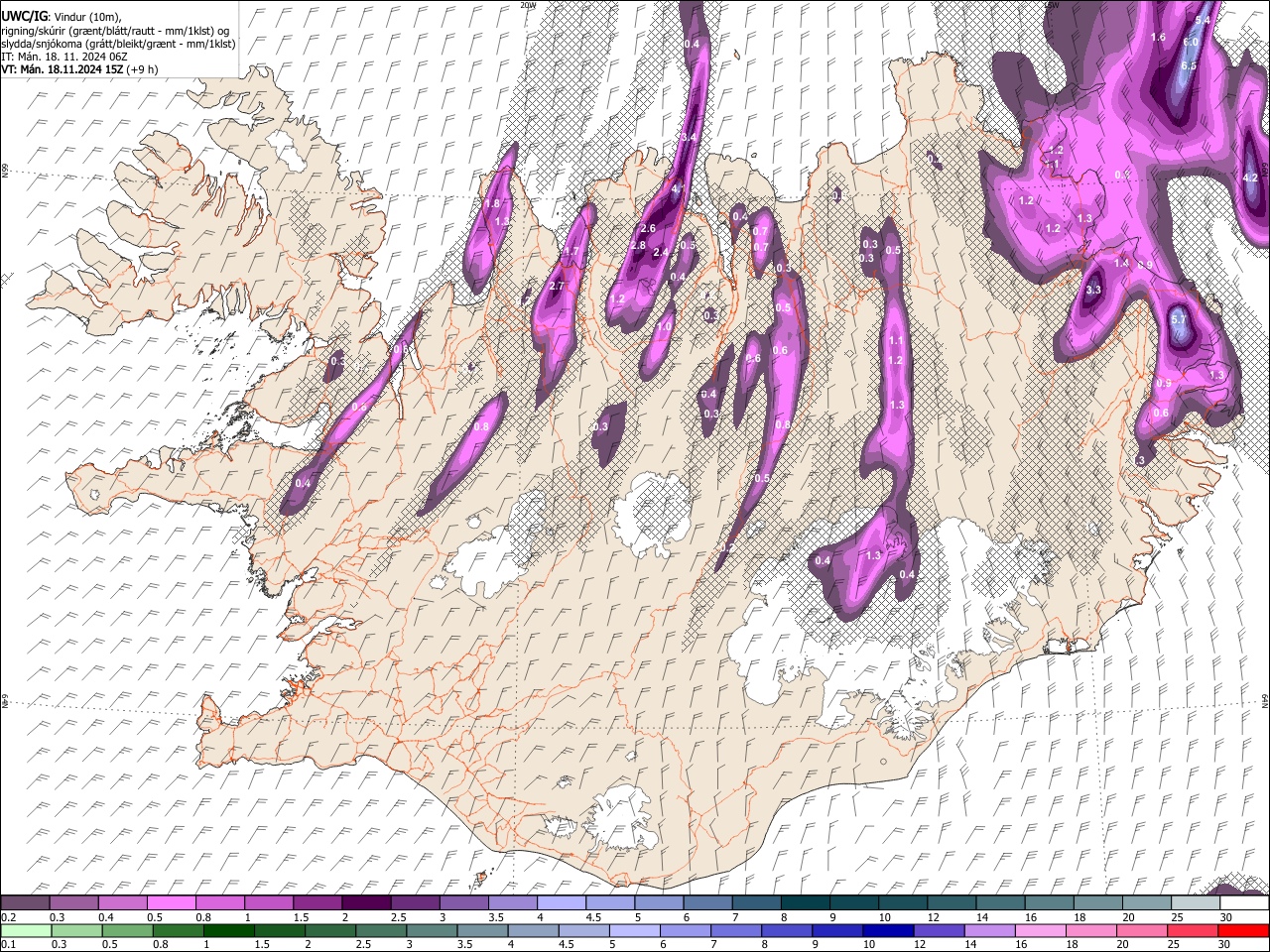
Task: Click the 4.2 value at the right edge
Action: [x=1250, y=178]
